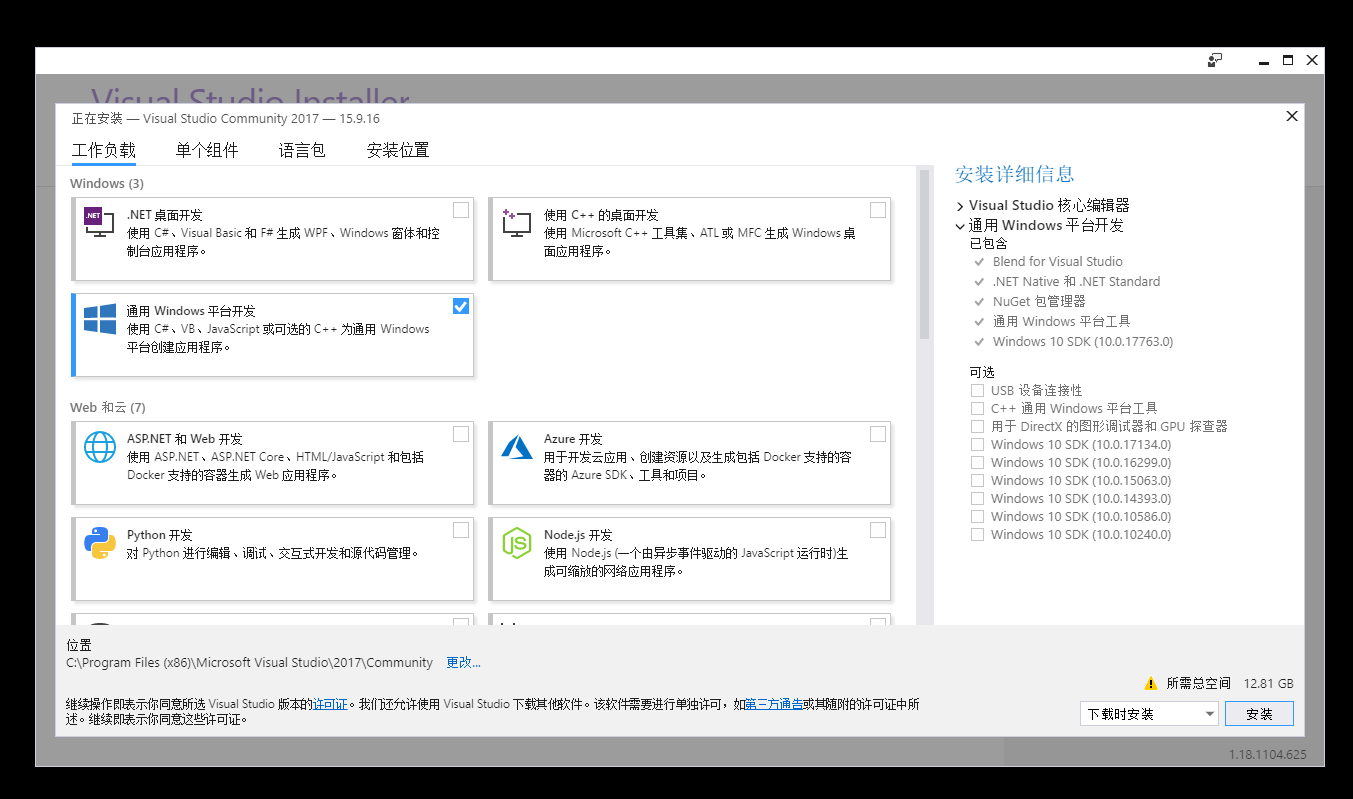Uncheck 通用 Windows 平台开发 workload

click(x=461, y=306)
